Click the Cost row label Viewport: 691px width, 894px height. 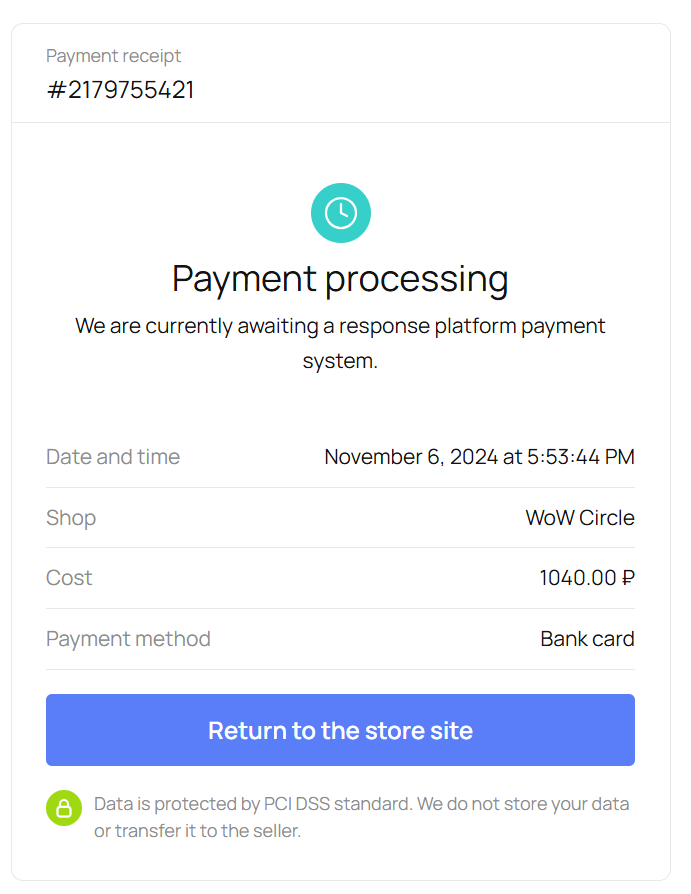[69, 578]
